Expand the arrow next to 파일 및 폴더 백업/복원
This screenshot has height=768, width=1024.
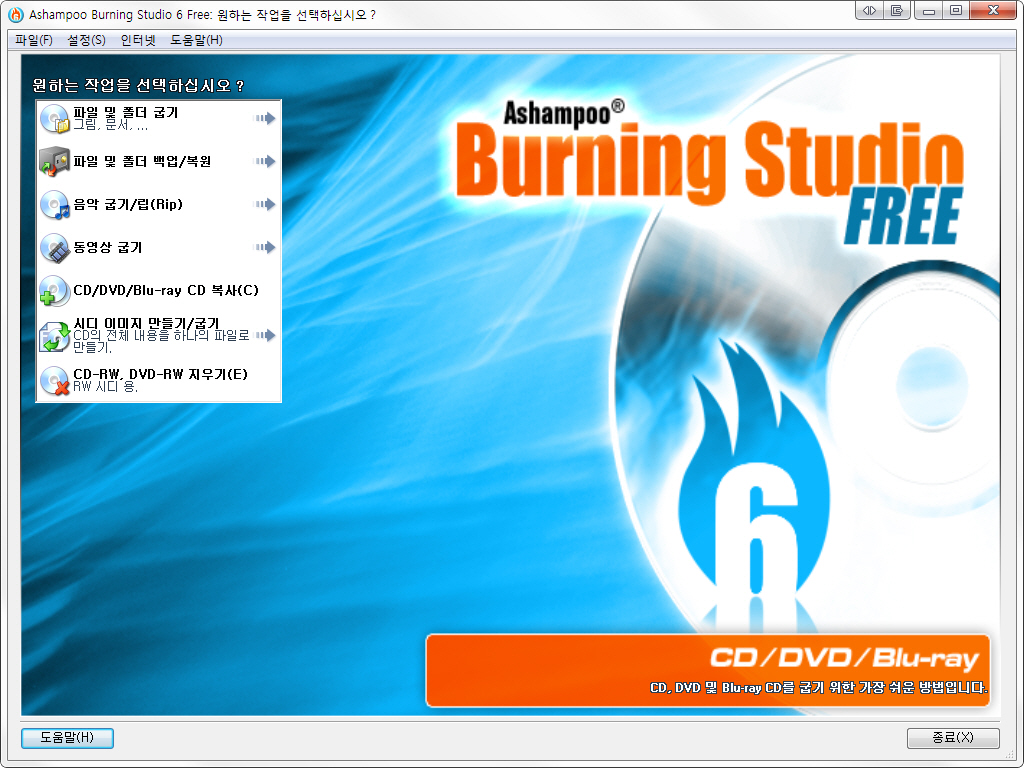tap(264, 161)
